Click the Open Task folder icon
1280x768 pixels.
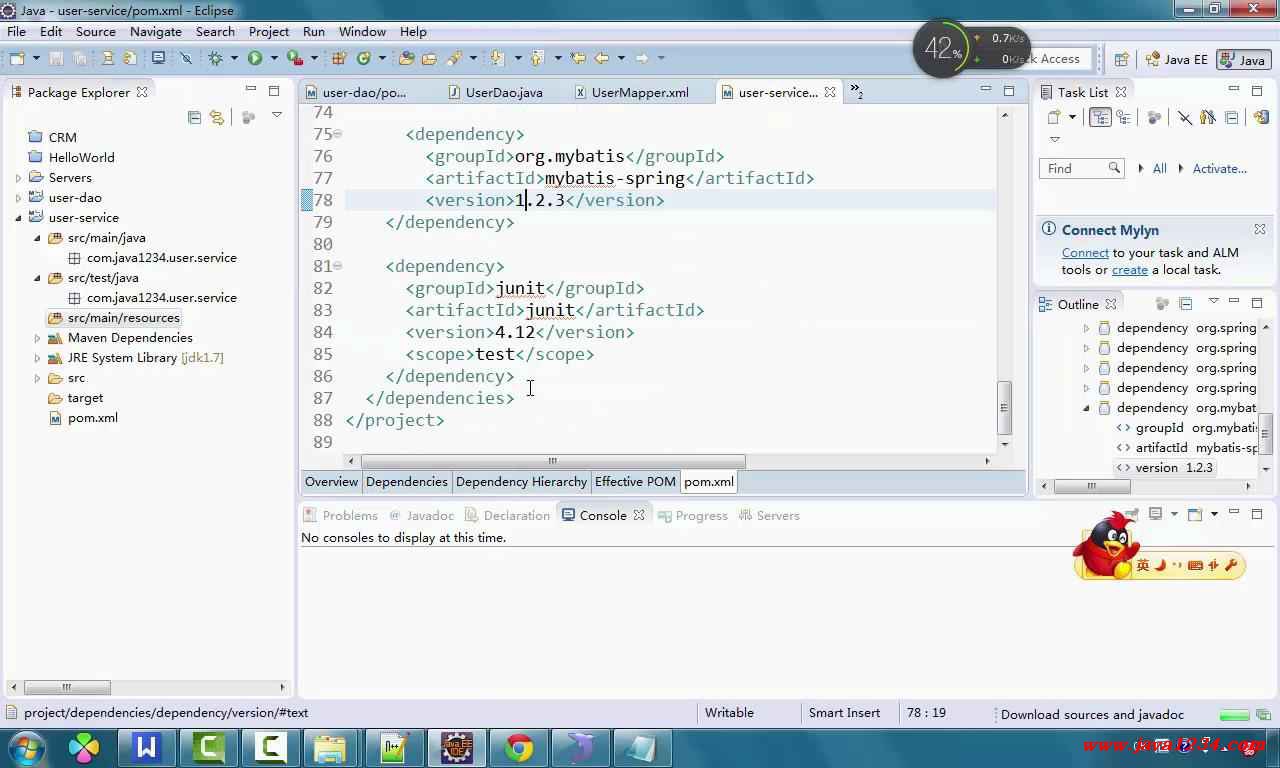point(429,58)
